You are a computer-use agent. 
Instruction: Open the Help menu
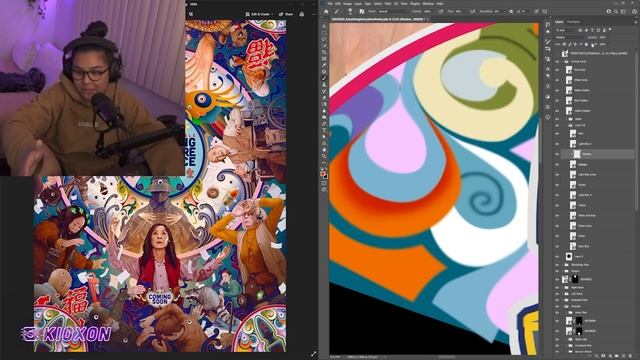pos(440,4)
